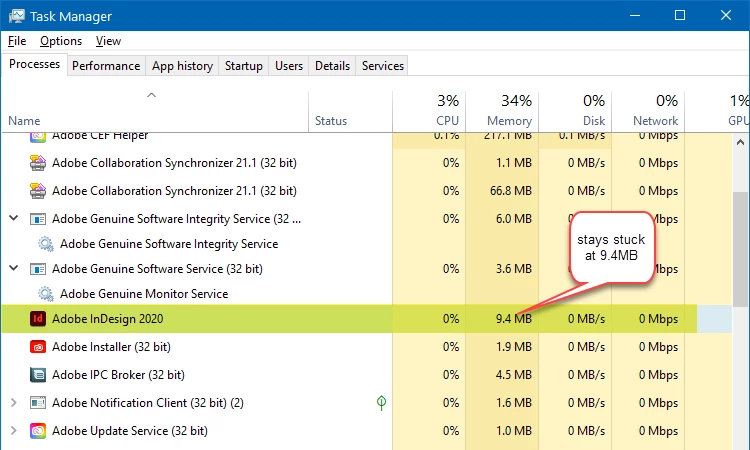The image size is (750, 450).
Task: Open the Startup tab
Action: 243,66
